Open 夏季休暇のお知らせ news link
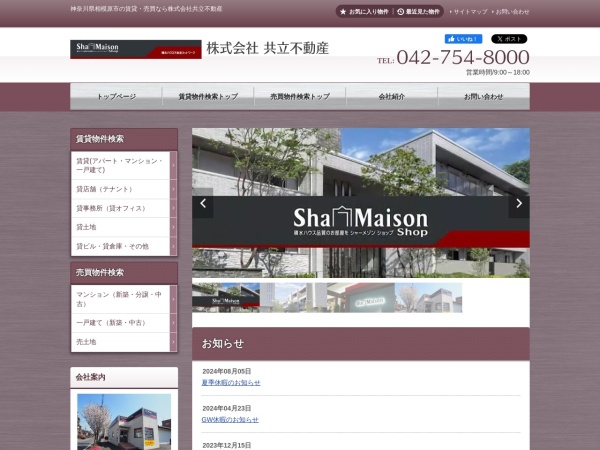 [231, 382]
